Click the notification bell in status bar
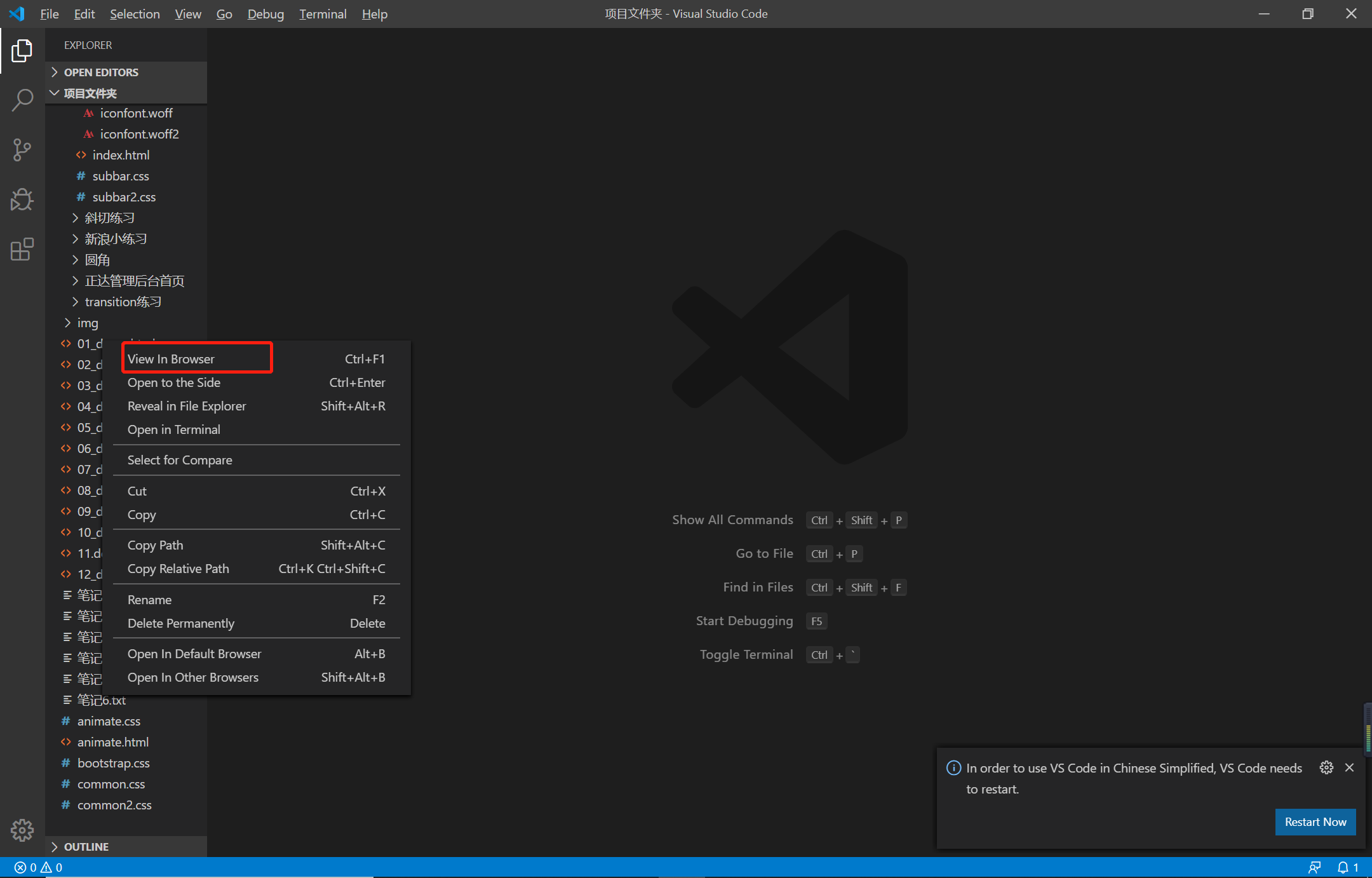 pos(1343,867)
